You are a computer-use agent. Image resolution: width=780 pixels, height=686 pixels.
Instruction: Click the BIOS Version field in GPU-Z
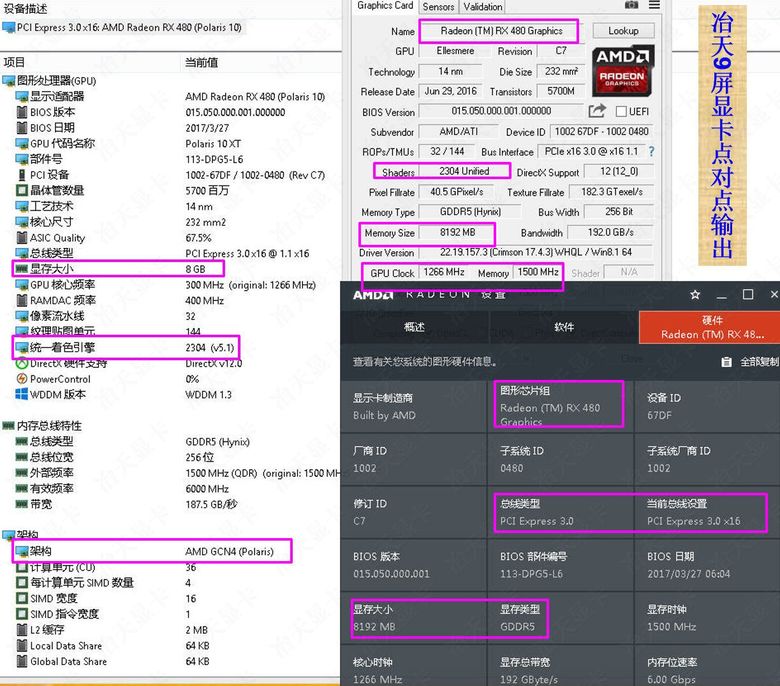(501, 111)
